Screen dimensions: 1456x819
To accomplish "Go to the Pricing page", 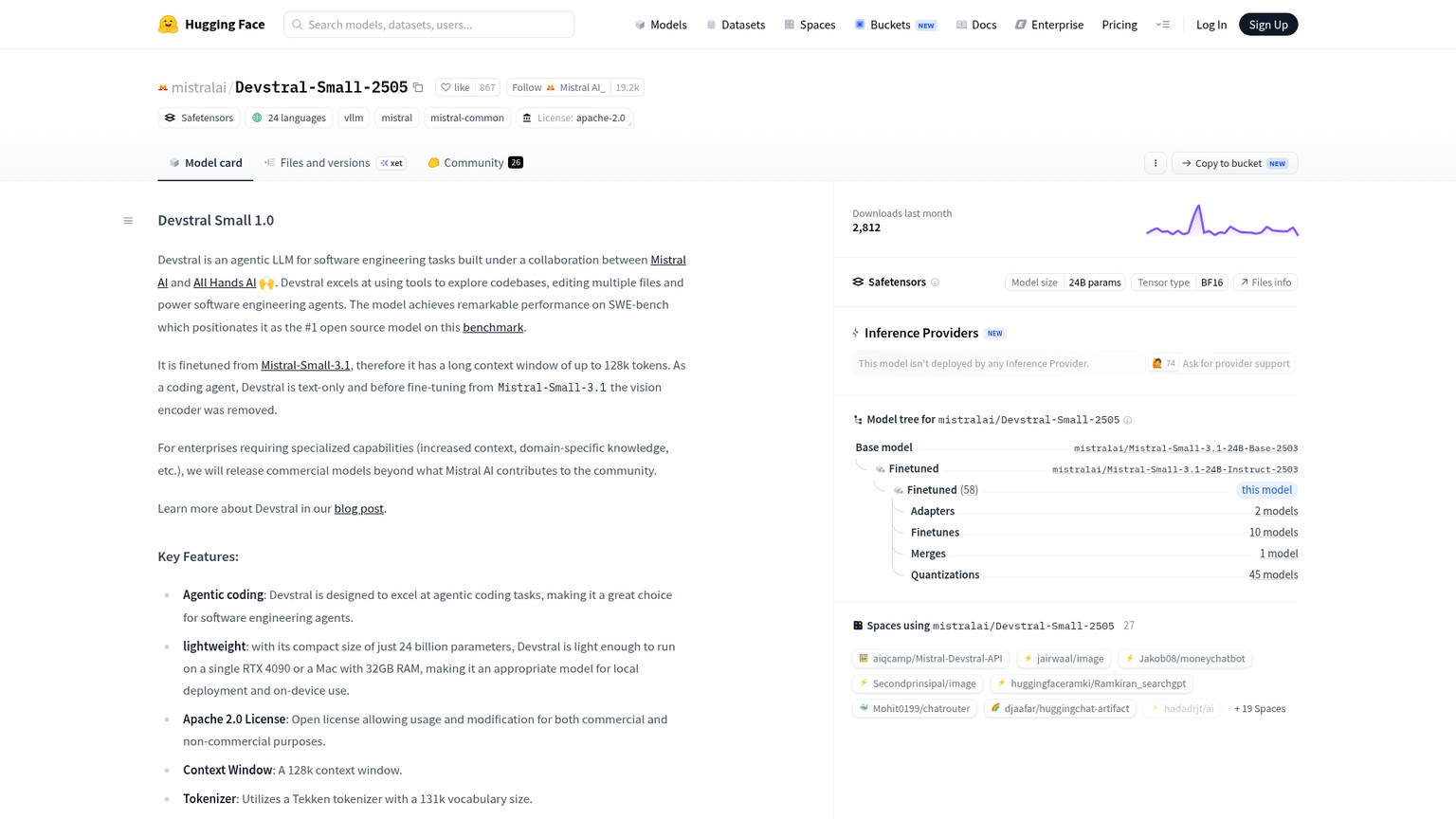I will click(1119, 25).
